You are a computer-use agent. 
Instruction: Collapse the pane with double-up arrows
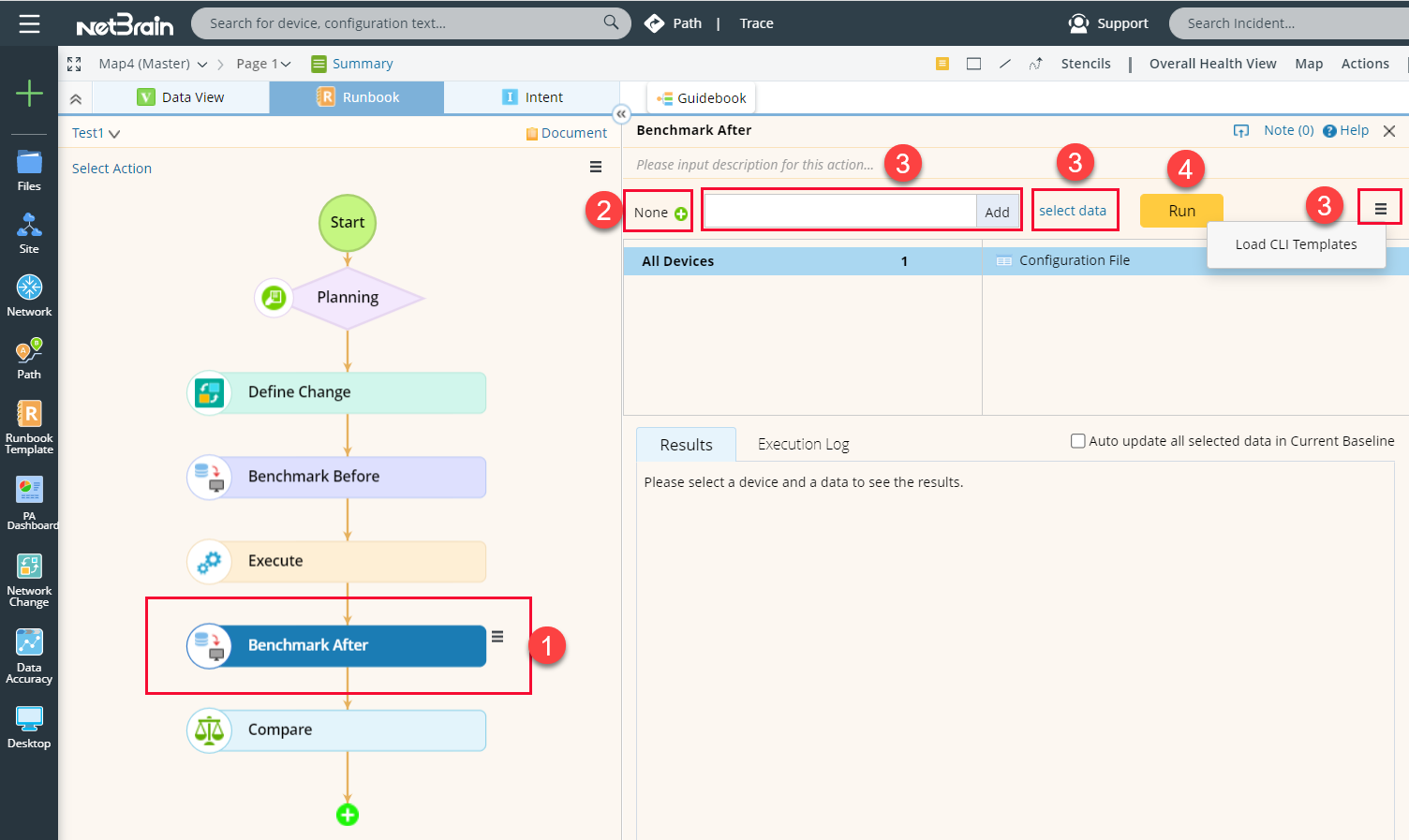[76, 98]
